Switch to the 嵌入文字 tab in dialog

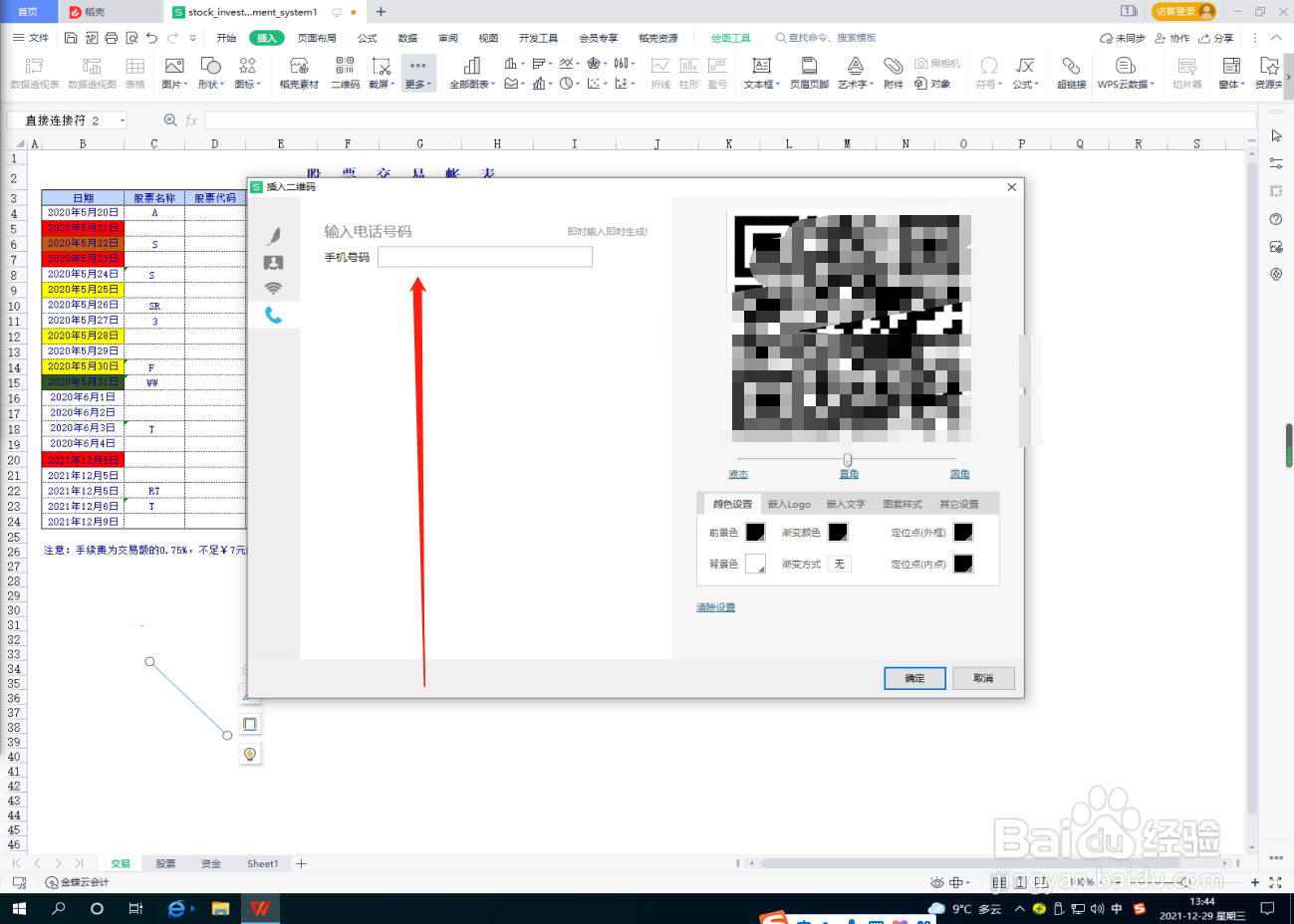tap(846, 504)
